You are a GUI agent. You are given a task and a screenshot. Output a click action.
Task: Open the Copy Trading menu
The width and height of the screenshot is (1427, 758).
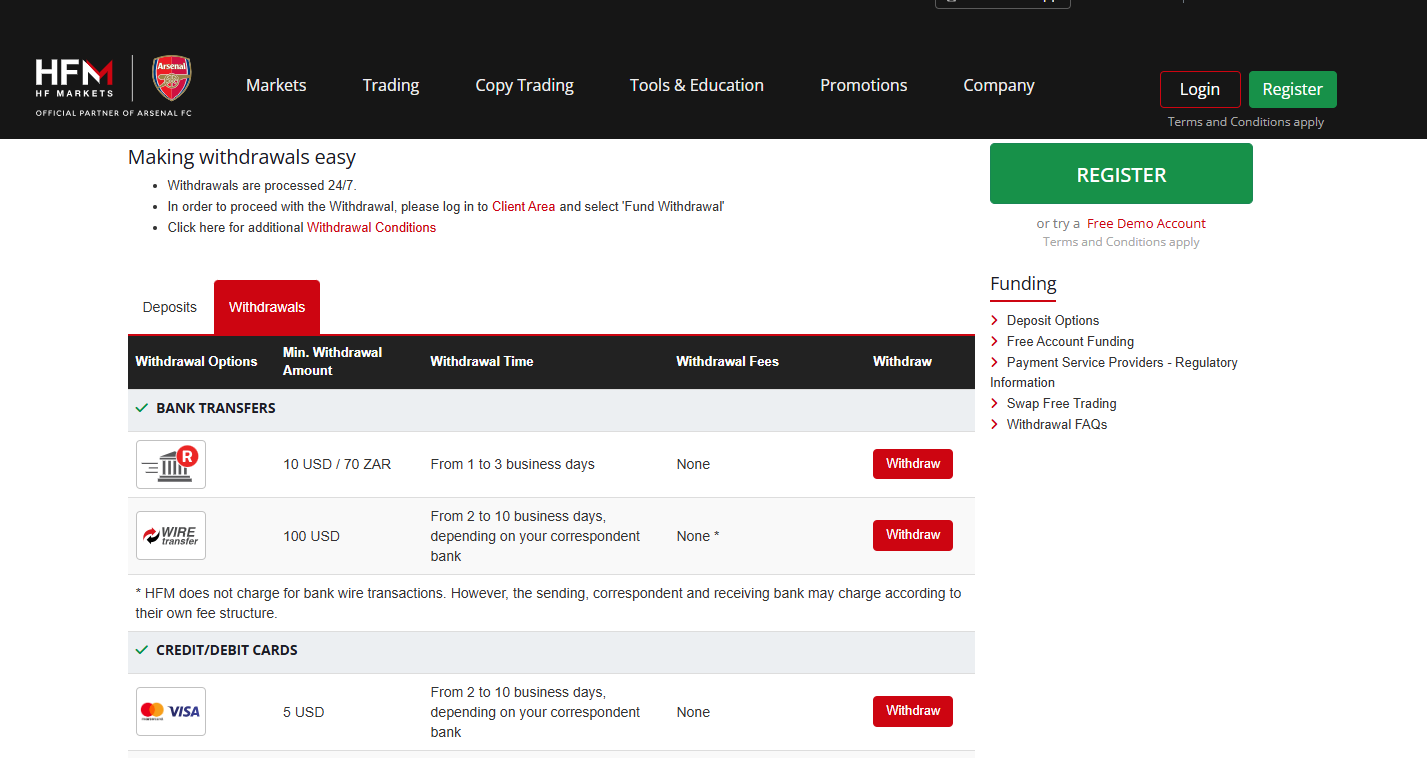tap(524, 86)
